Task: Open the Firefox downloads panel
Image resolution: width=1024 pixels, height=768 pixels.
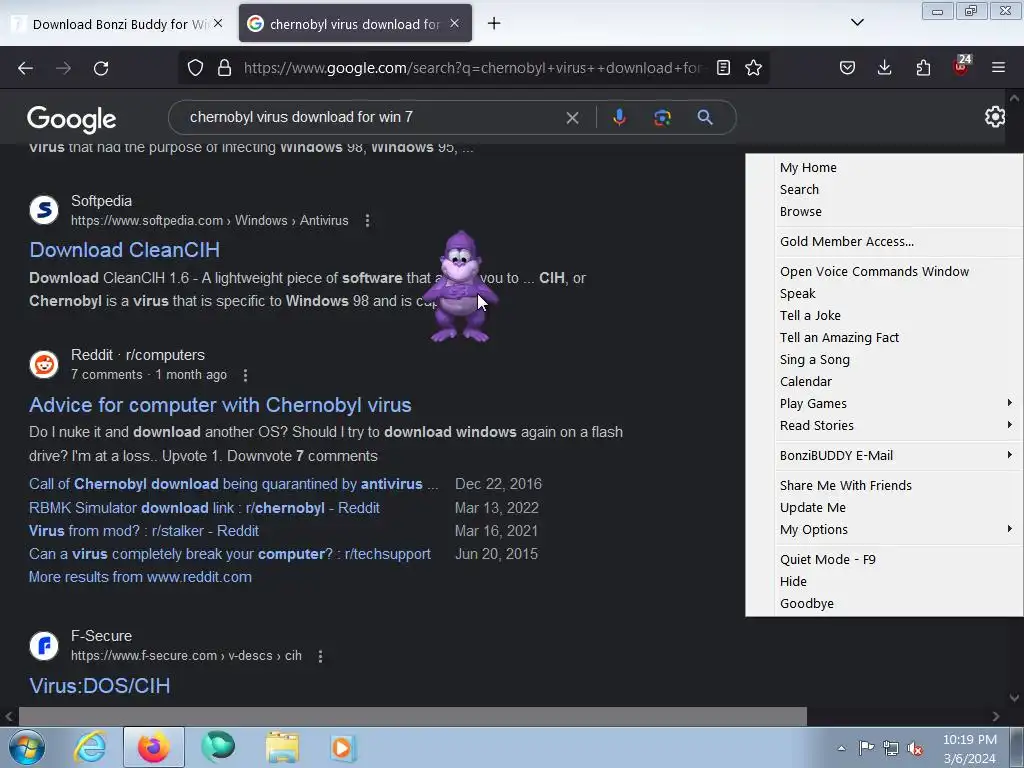Action: click(x=884, y=68)
